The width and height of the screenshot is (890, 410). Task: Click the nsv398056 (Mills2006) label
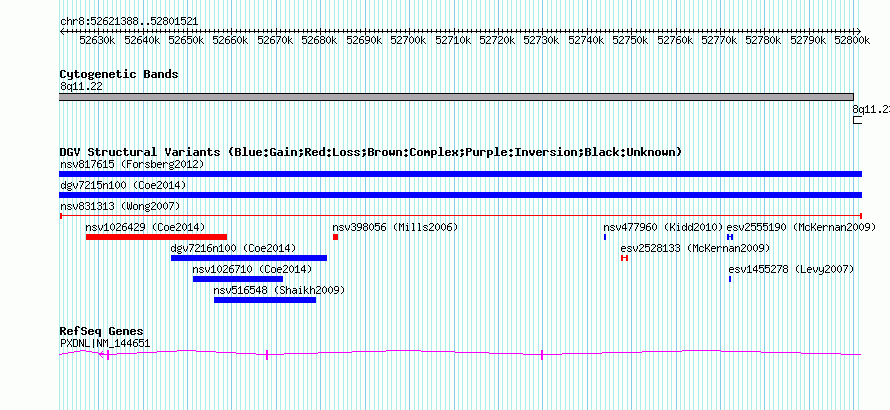[x=395, y=227]
